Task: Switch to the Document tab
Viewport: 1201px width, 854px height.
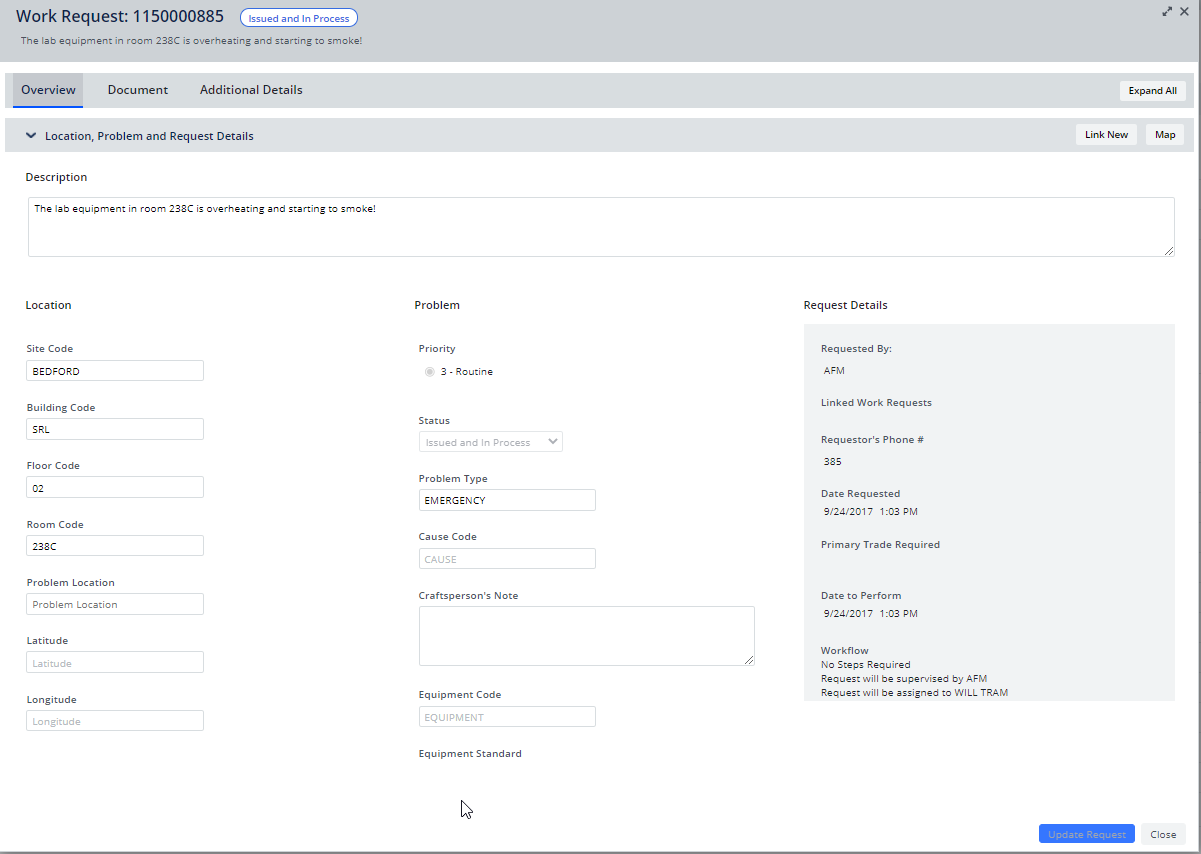Action: (x=137, y=89)
